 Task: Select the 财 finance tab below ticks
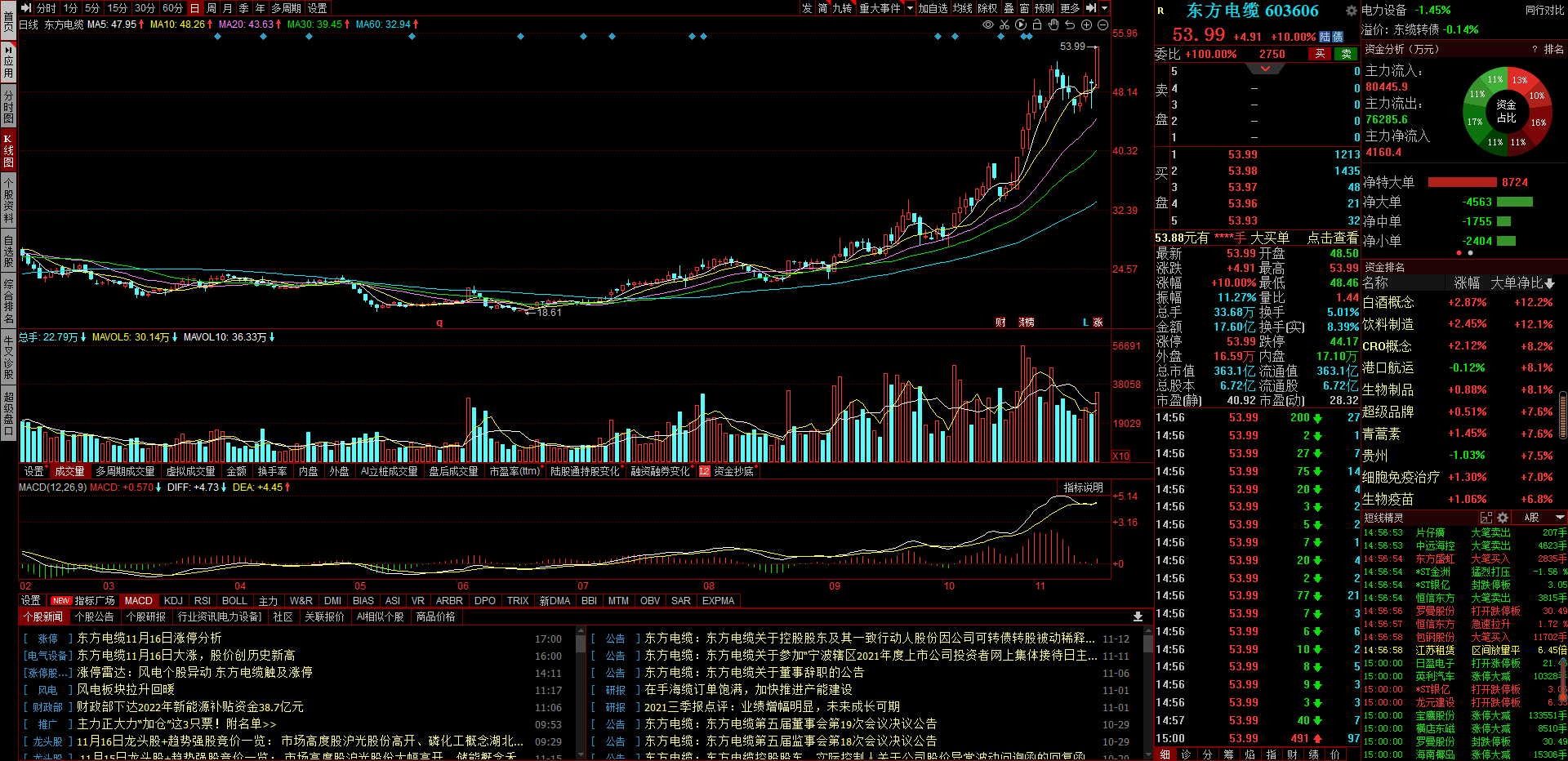coord(1292,754)
